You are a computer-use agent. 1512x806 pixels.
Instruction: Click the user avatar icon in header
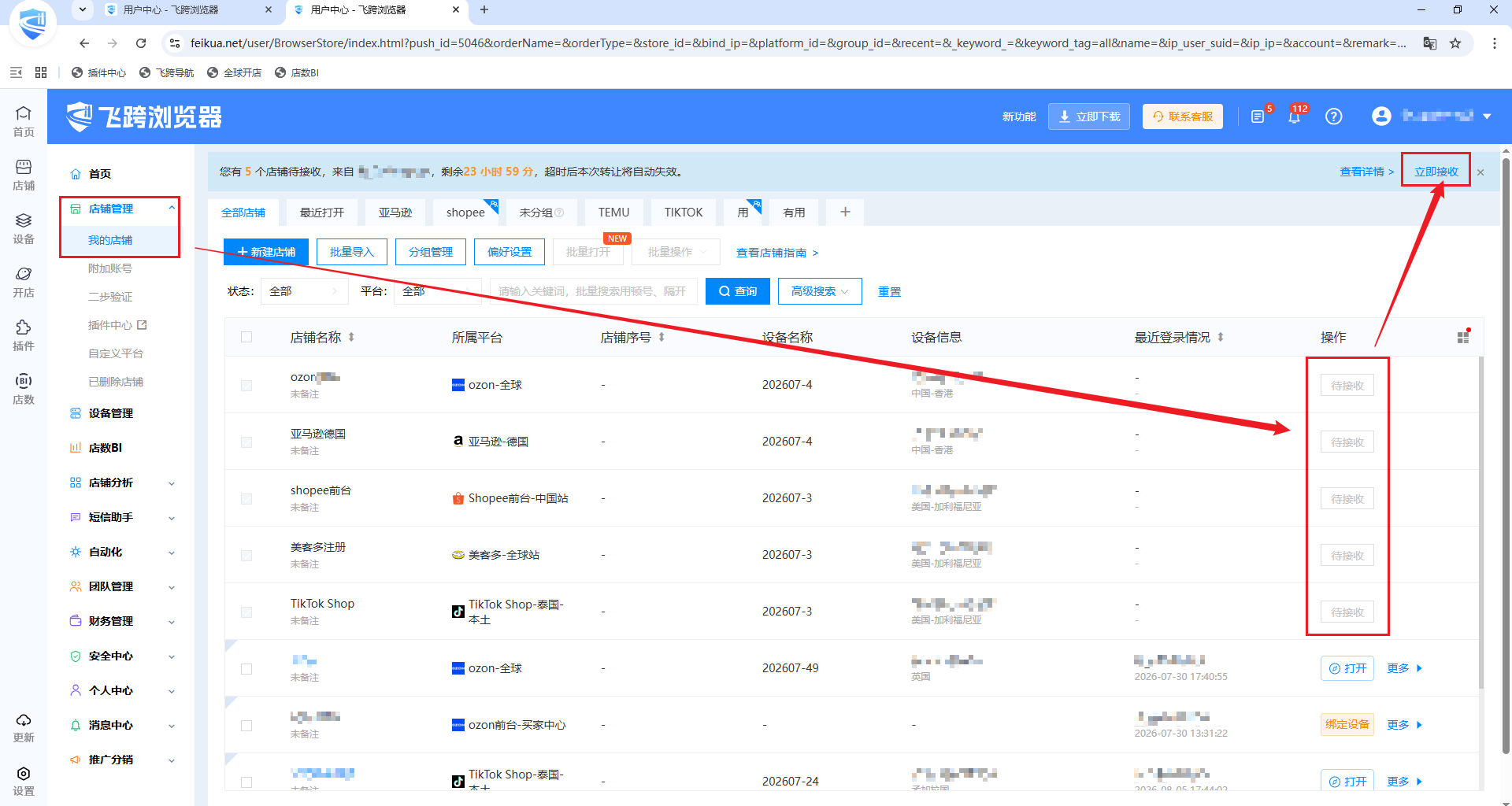(x=1381, y=116)
